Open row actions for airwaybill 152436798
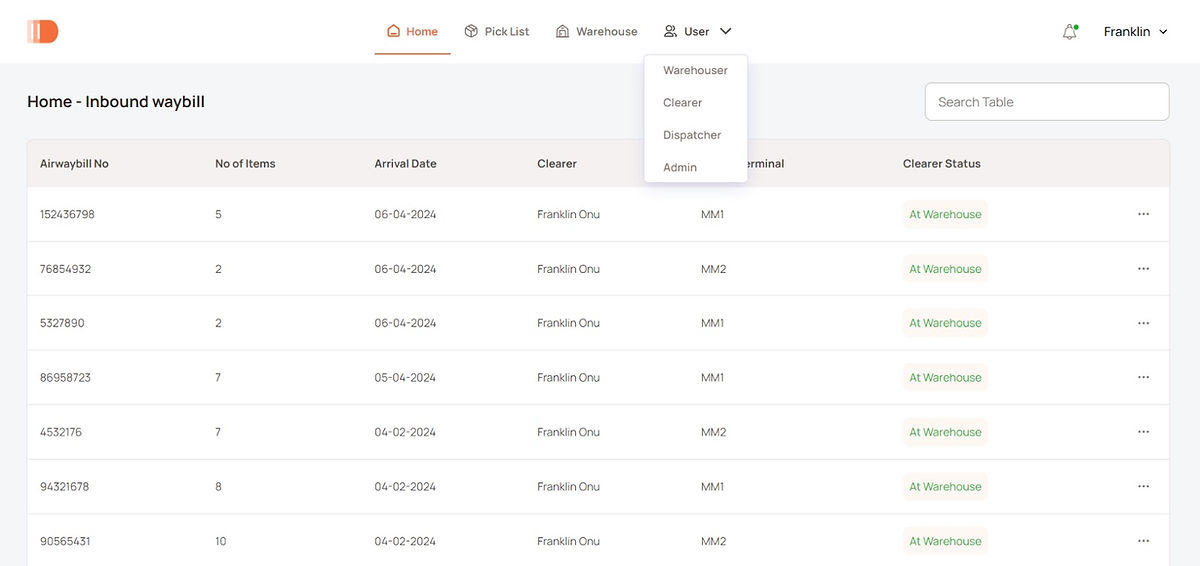 click(1143, 214)
